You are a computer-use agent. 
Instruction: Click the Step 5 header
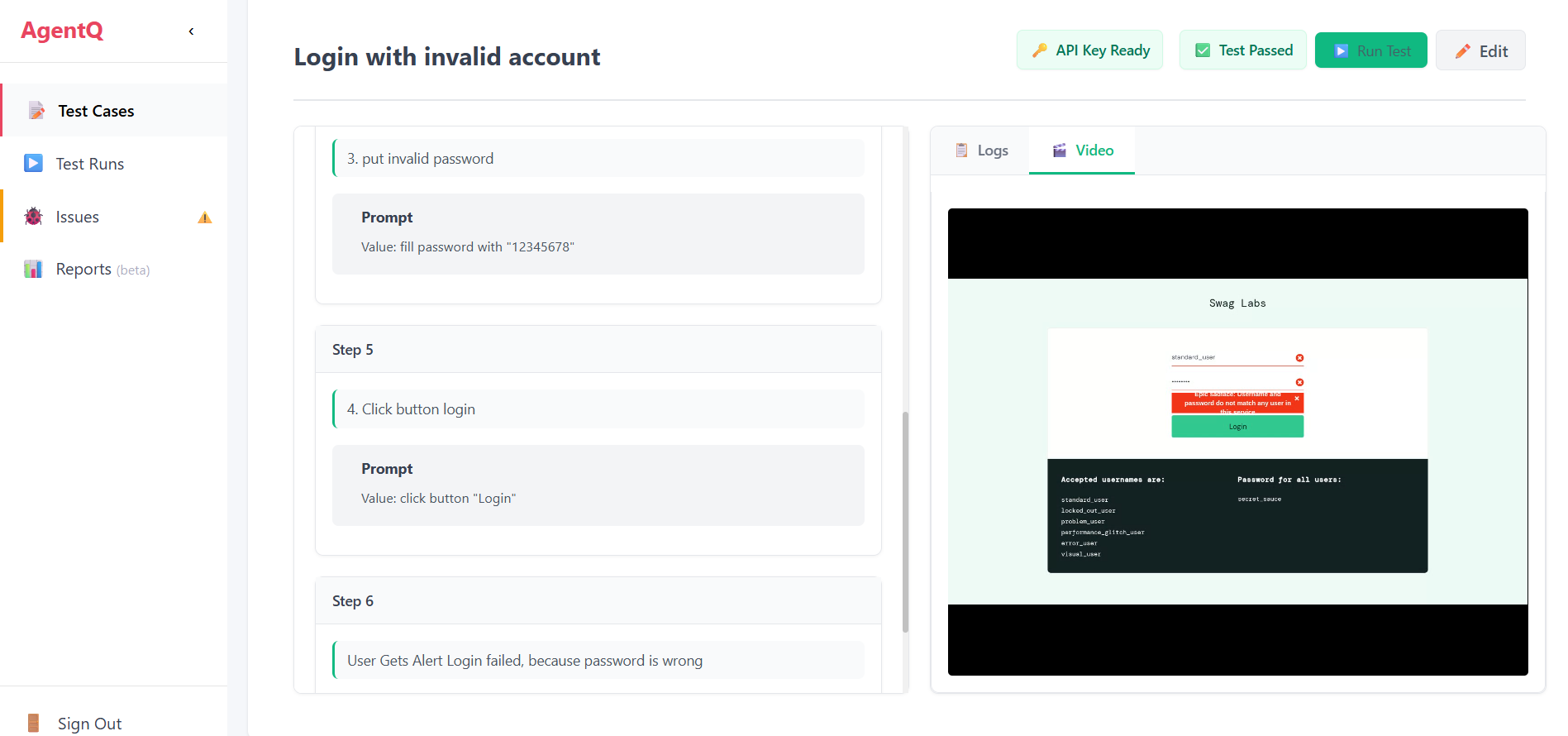coord(598,350)
